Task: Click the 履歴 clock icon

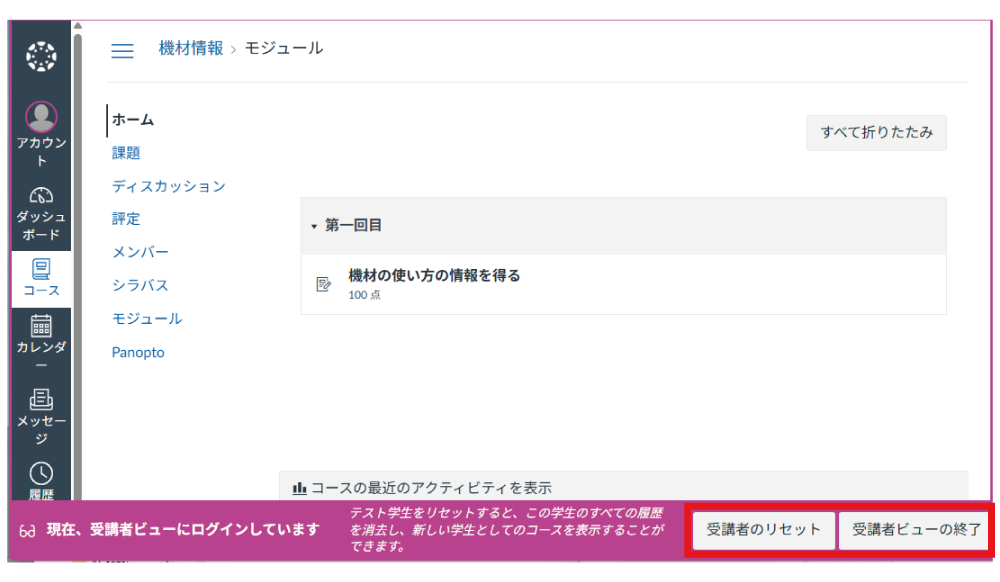Action: [41, 474]
